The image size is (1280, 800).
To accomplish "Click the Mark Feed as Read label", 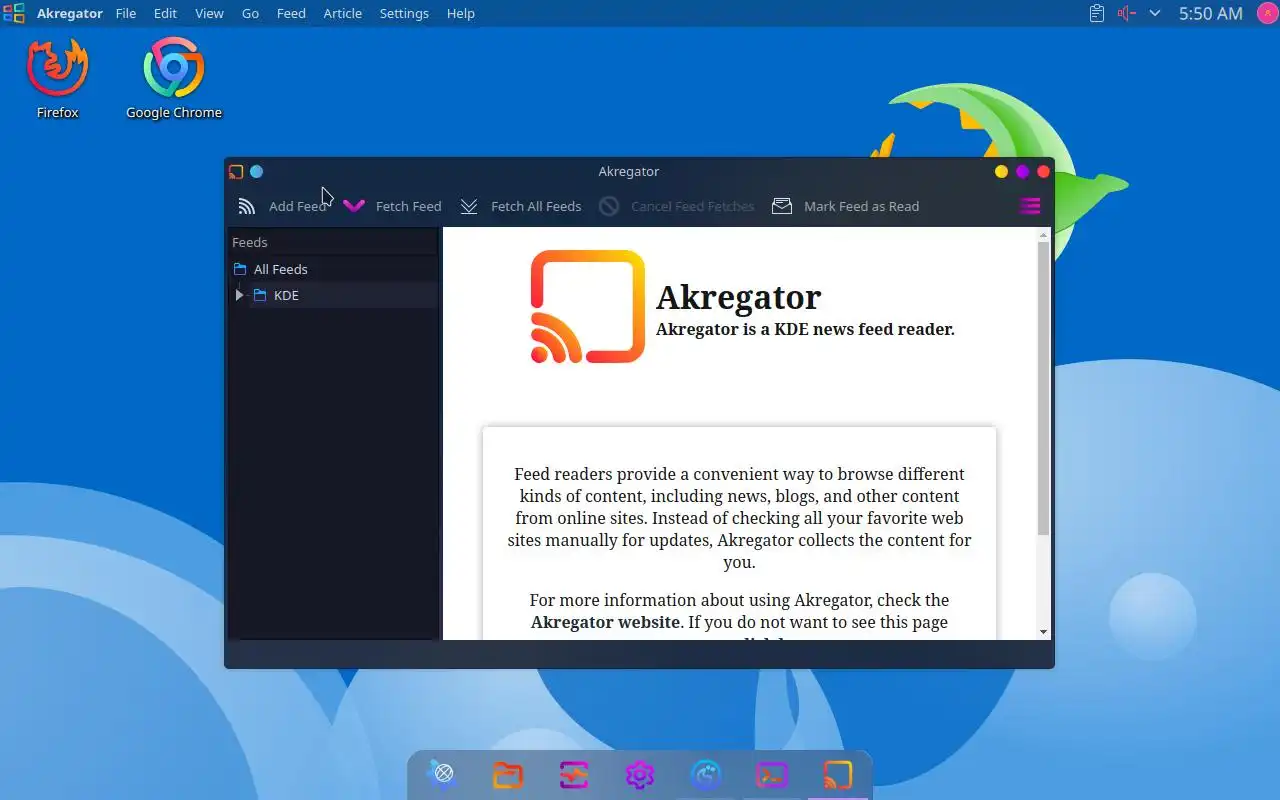I will (x=861, y=206).
